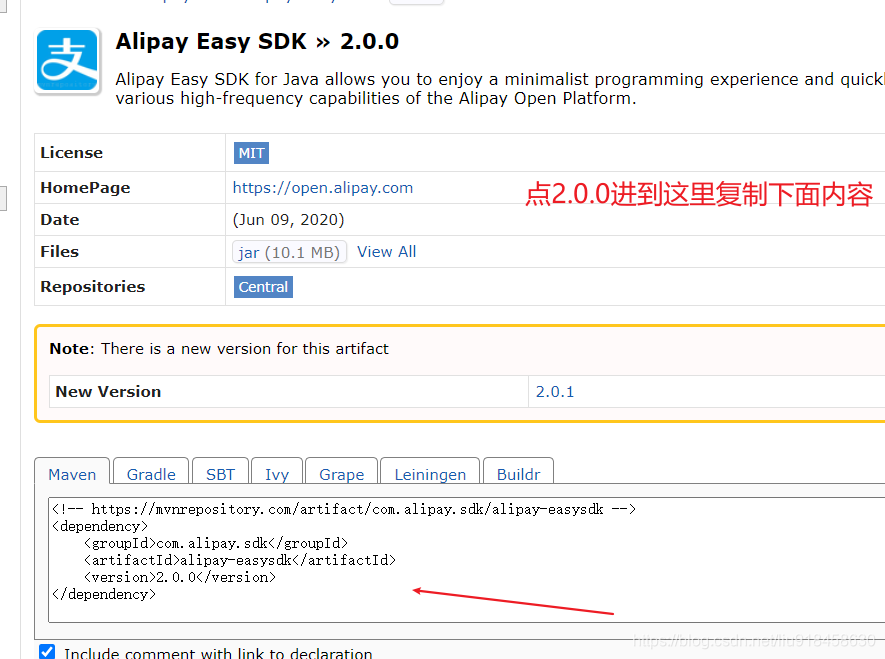Click the Repositories row label

pos(93,287)
